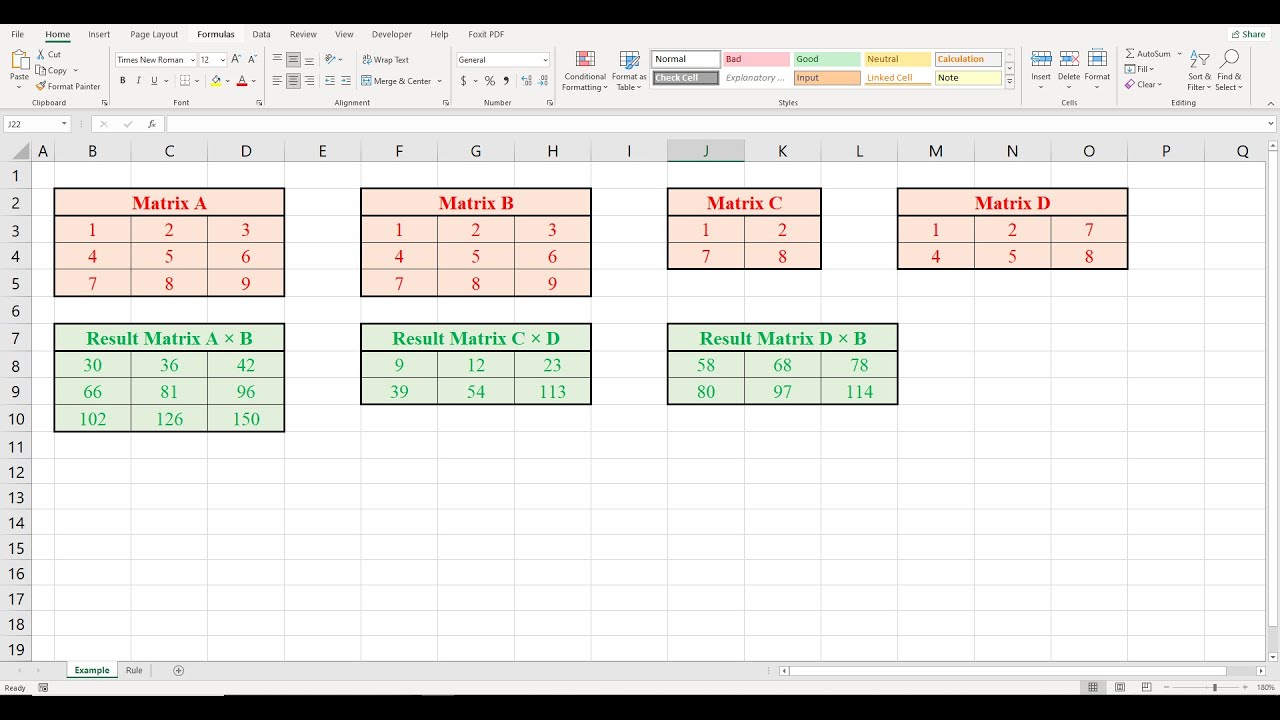Click Increase Decimal icon
1280x720 pixels.
[x=525, y=81]
